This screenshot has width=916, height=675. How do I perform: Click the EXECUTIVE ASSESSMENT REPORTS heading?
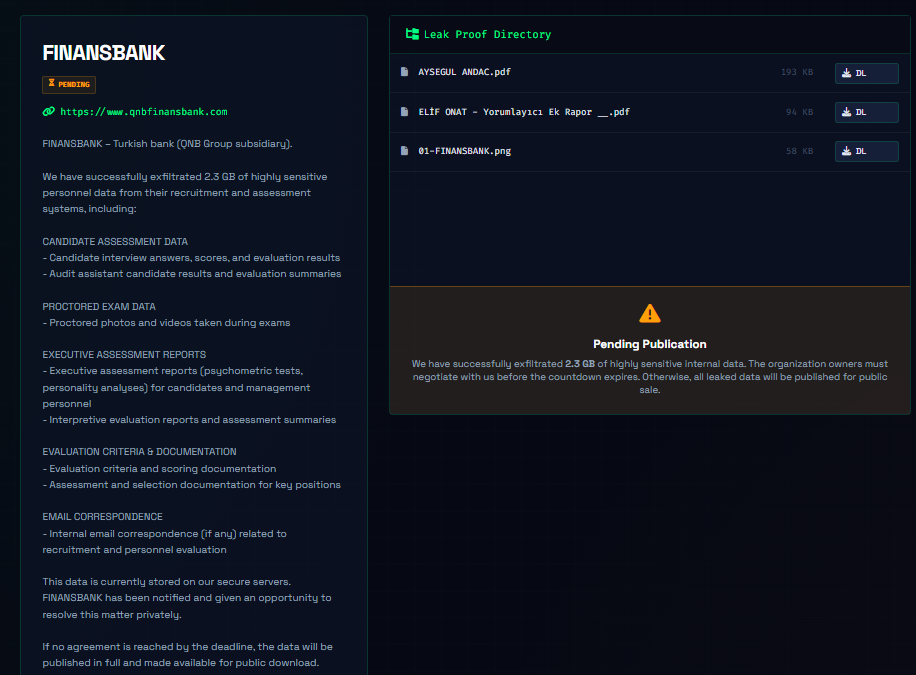click(x=124, y=355)
